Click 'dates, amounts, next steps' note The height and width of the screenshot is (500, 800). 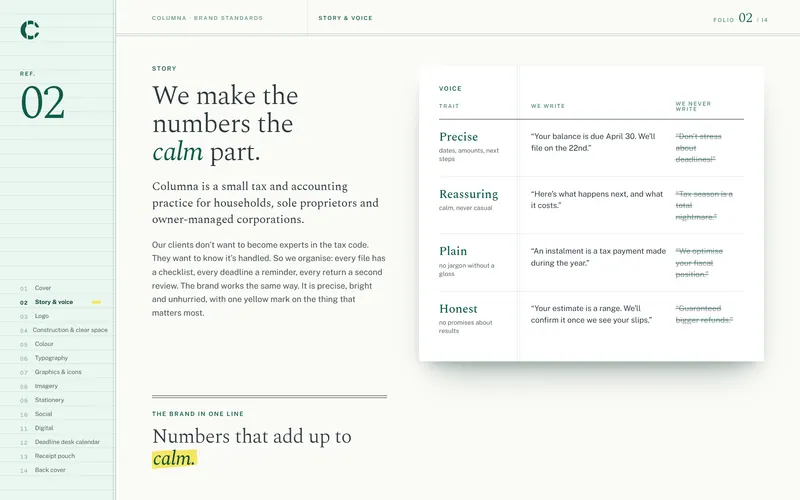469,155
